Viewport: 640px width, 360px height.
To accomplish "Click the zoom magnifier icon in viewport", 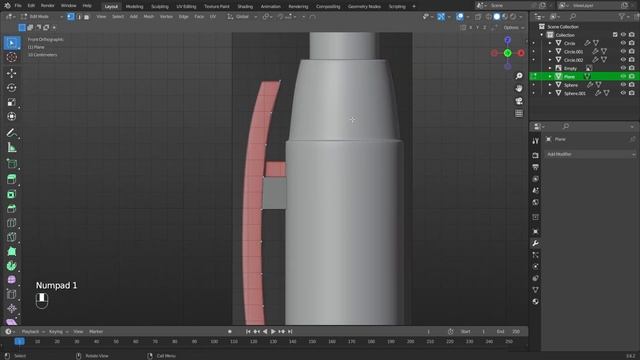I will [x=519, y=76].
